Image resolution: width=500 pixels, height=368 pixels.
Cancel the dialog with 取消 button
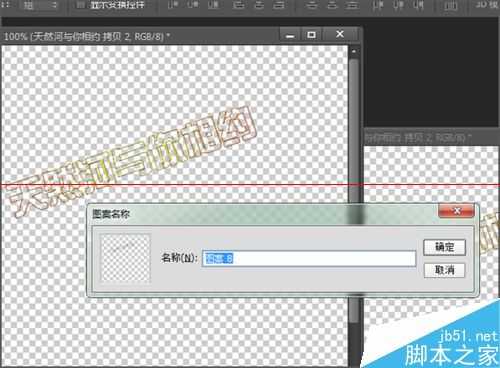(x=444, y=270)
